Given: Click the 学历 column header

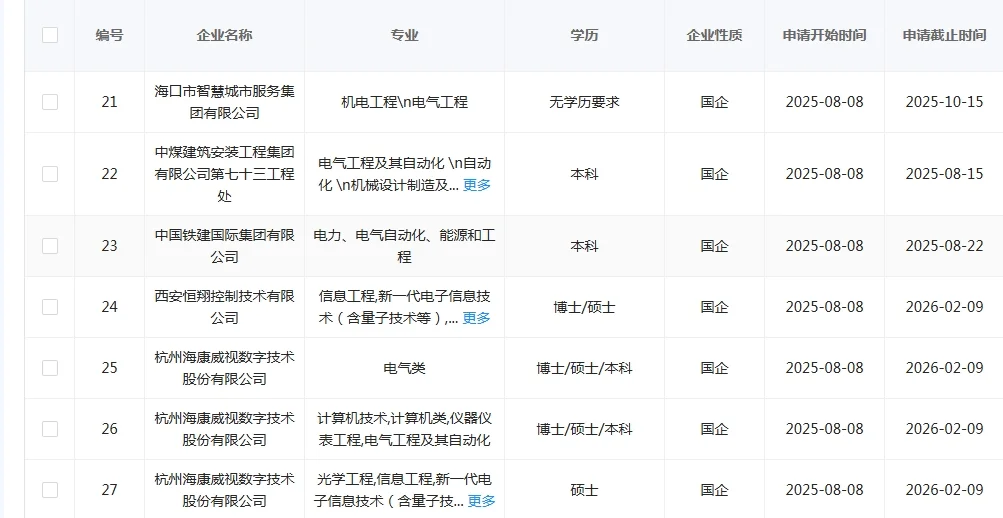Looking at the screenshot, I should (x=584, y=35).
